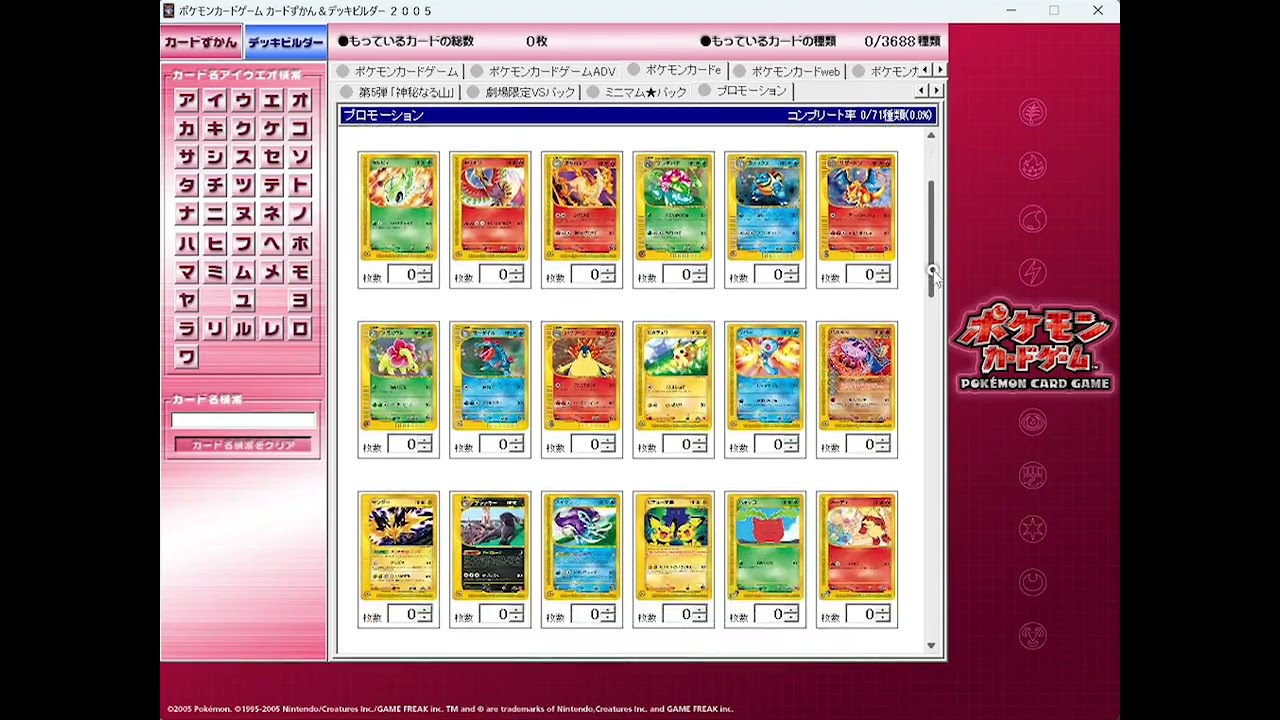
Task: Click the カード名検索をクリア button
Action: point(243,445)
